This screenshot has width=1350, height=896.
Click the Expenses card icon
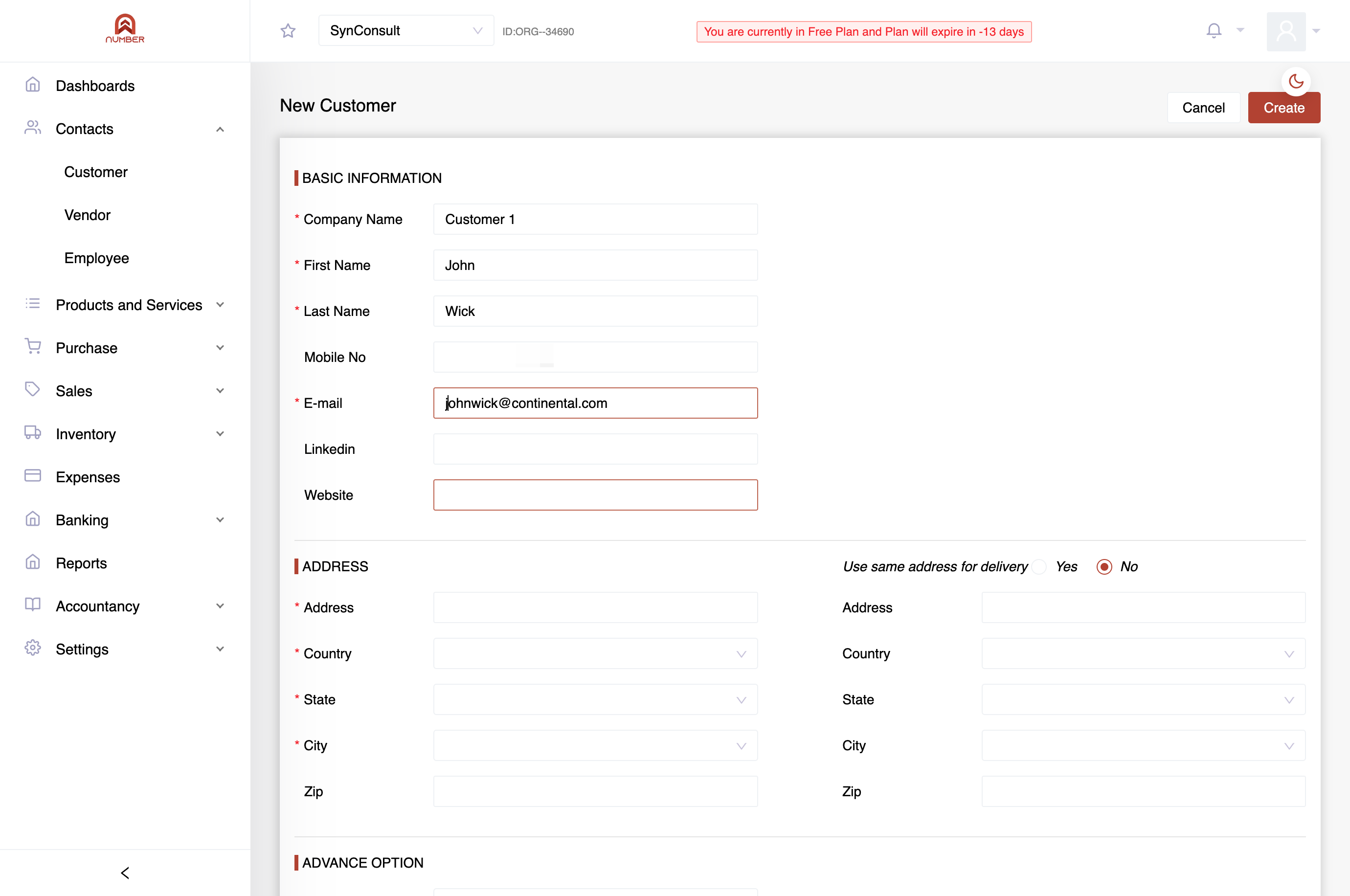click(33, 476)
